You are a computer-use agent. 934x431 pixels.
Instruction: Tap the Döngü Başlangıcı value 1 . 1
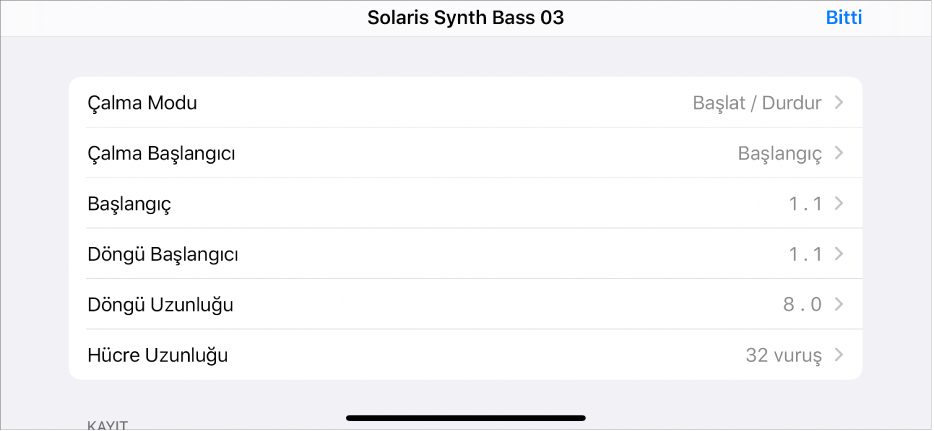(x=805, y=254)
